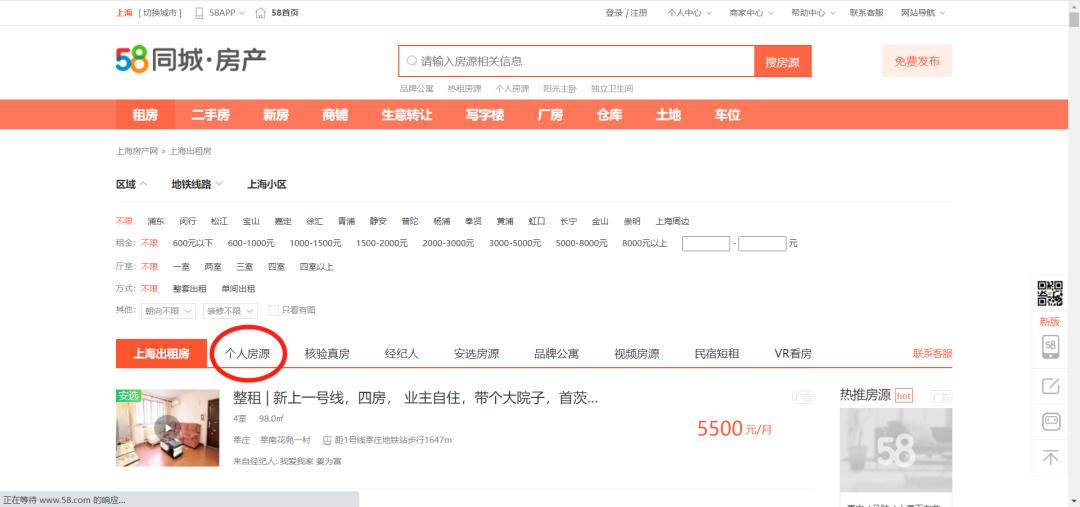
Task: Click the 联系客服 link in top bar
Action: pos(866,13)
